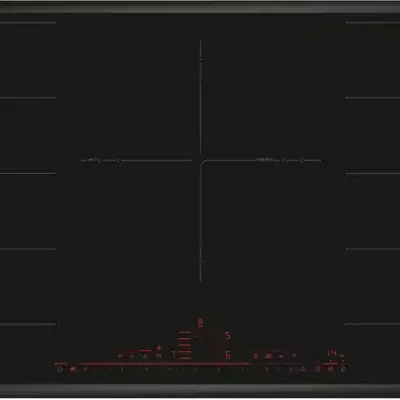400x400 pixels.
Task: Select the zone showing power level 7
Action: [173, 354]
